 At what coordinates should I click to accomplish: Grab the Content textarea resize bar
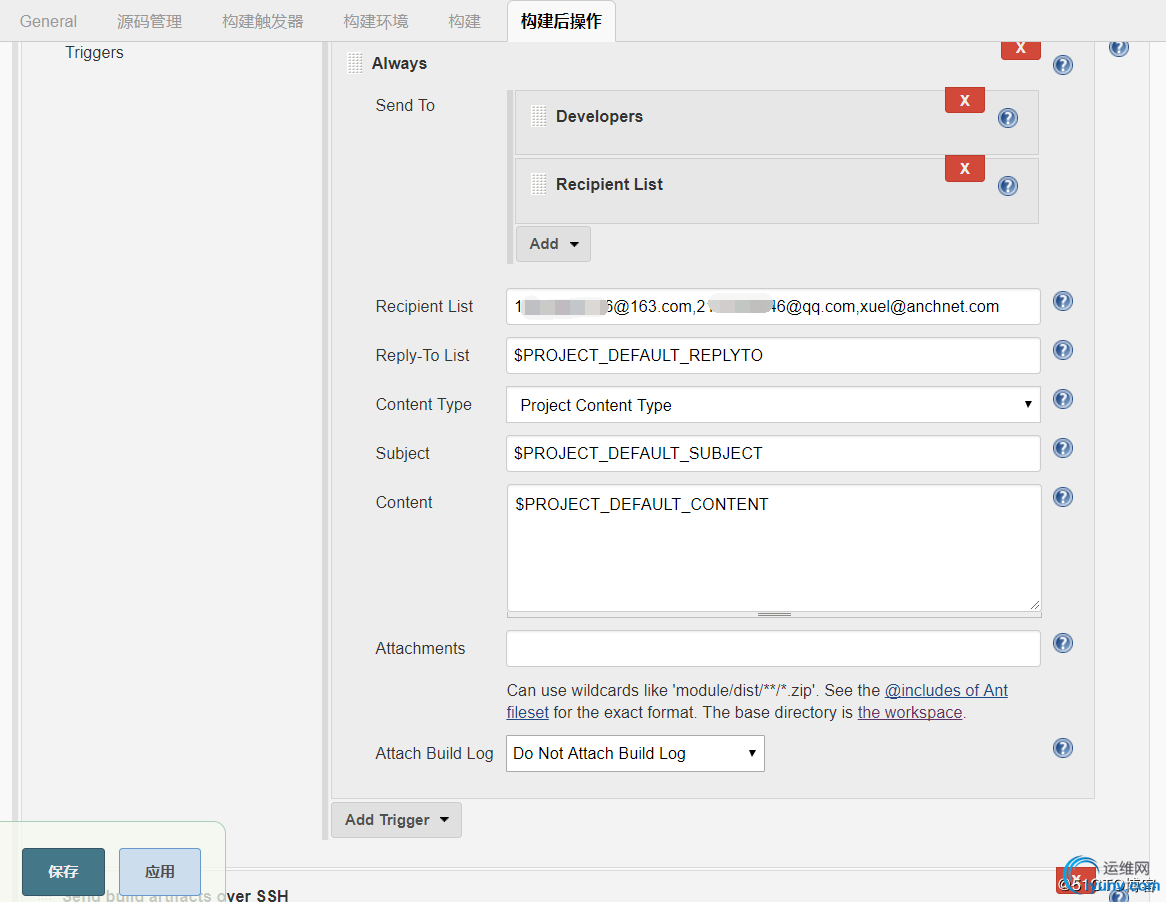click(x=774, y=615)
